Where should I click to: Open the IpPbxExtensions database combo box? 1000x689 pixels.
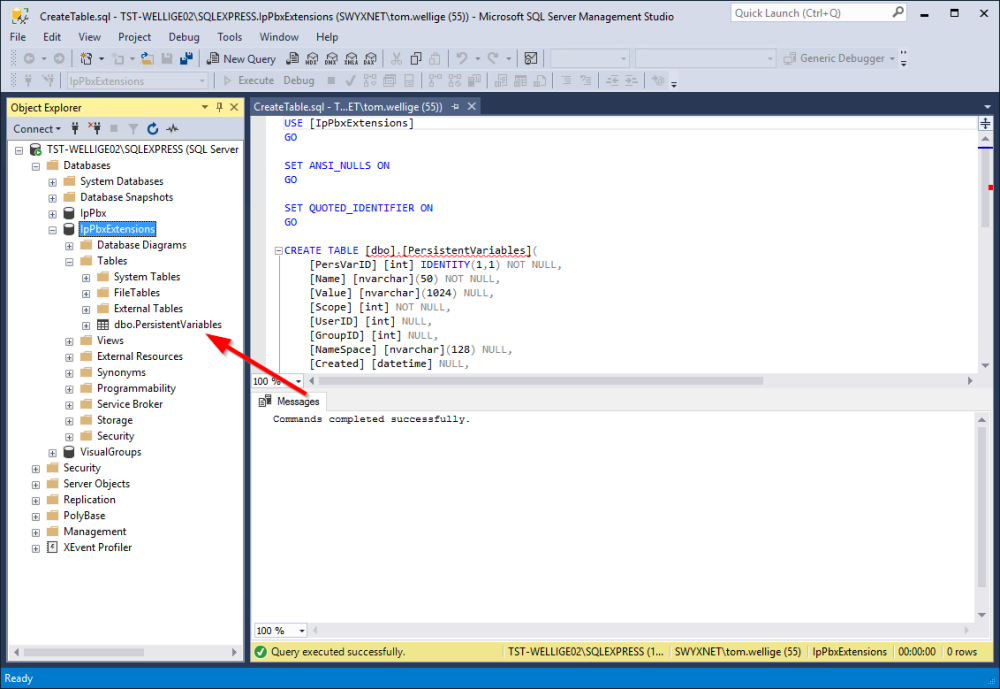tap(138, 81)
